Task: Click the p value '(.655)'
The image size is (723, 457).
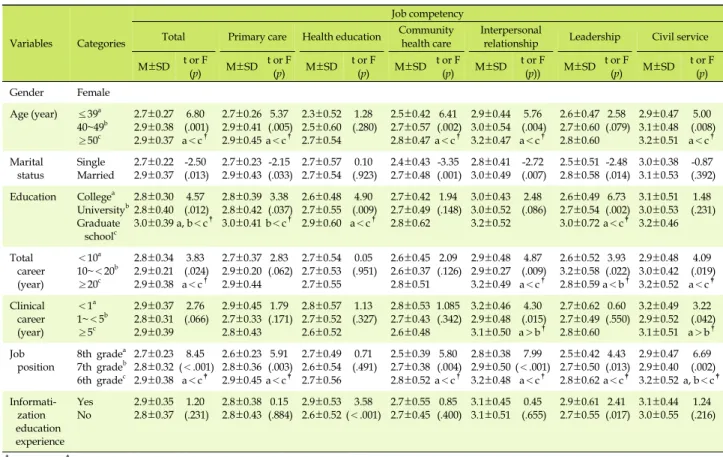Action: pos(533,415)
